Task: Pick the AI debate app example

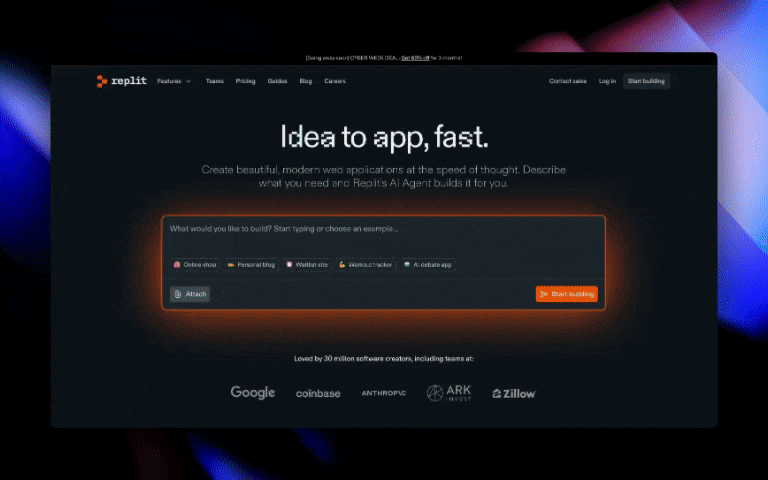Action: (428, 264)
